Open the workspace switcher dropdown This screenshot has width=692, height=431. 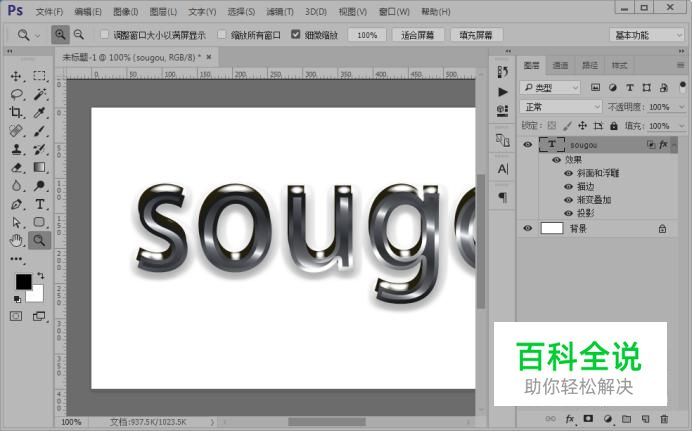pos(647,35)
